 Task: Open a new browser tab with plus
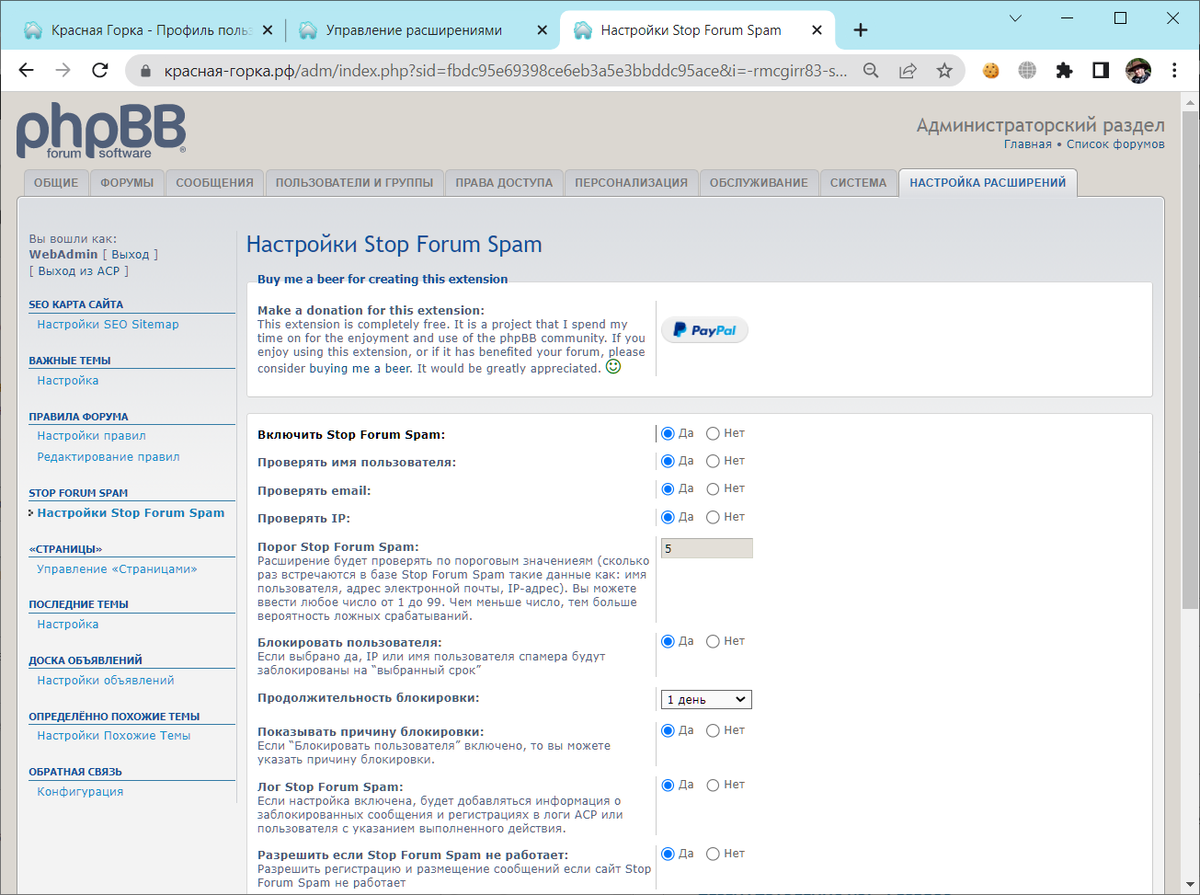(x=860, y=30)
